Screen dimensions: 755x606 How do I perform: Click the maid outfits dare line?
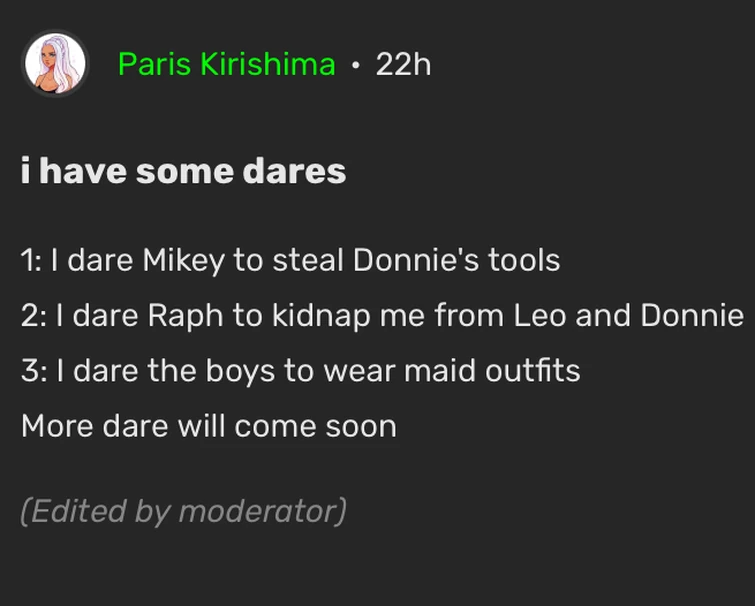point(300,371)
